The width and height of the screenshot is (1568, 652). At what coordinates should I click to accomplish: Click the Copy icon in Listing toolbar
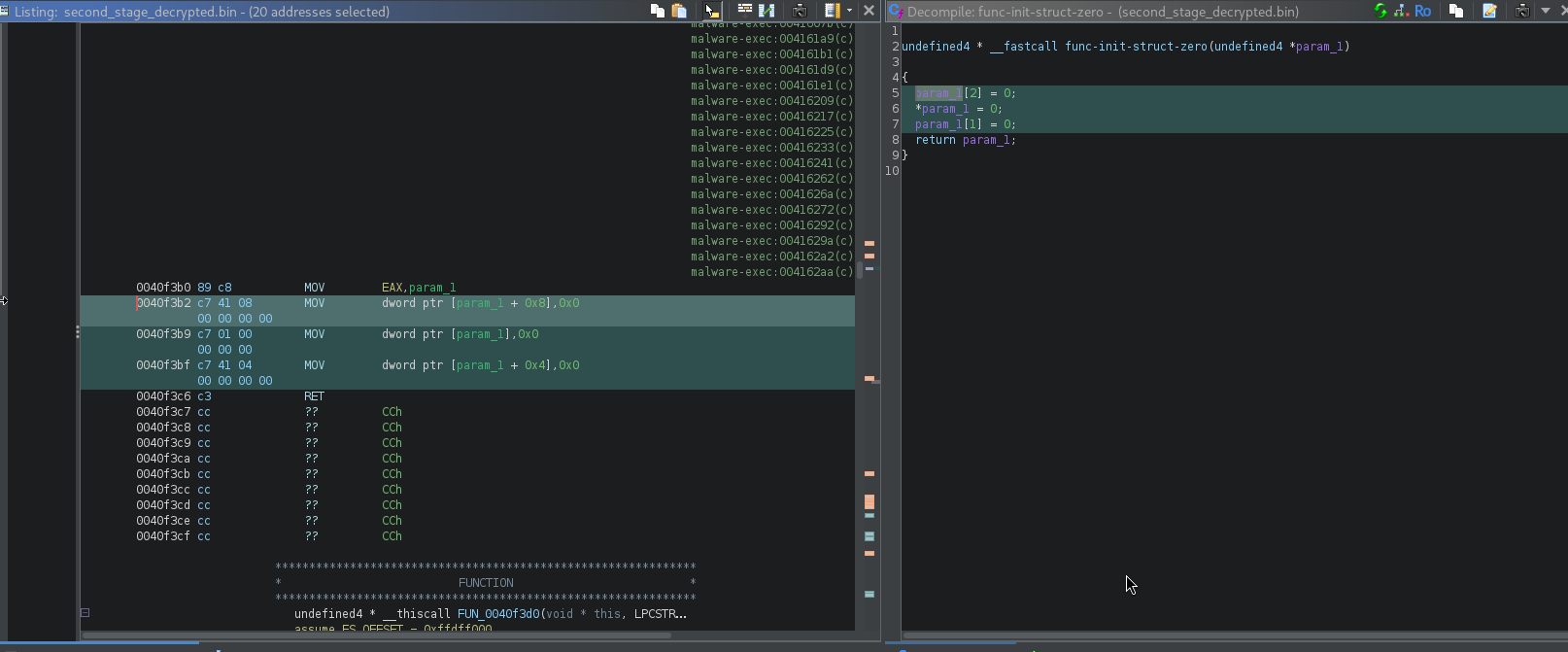pyautogui.click(x=658, y=11)
